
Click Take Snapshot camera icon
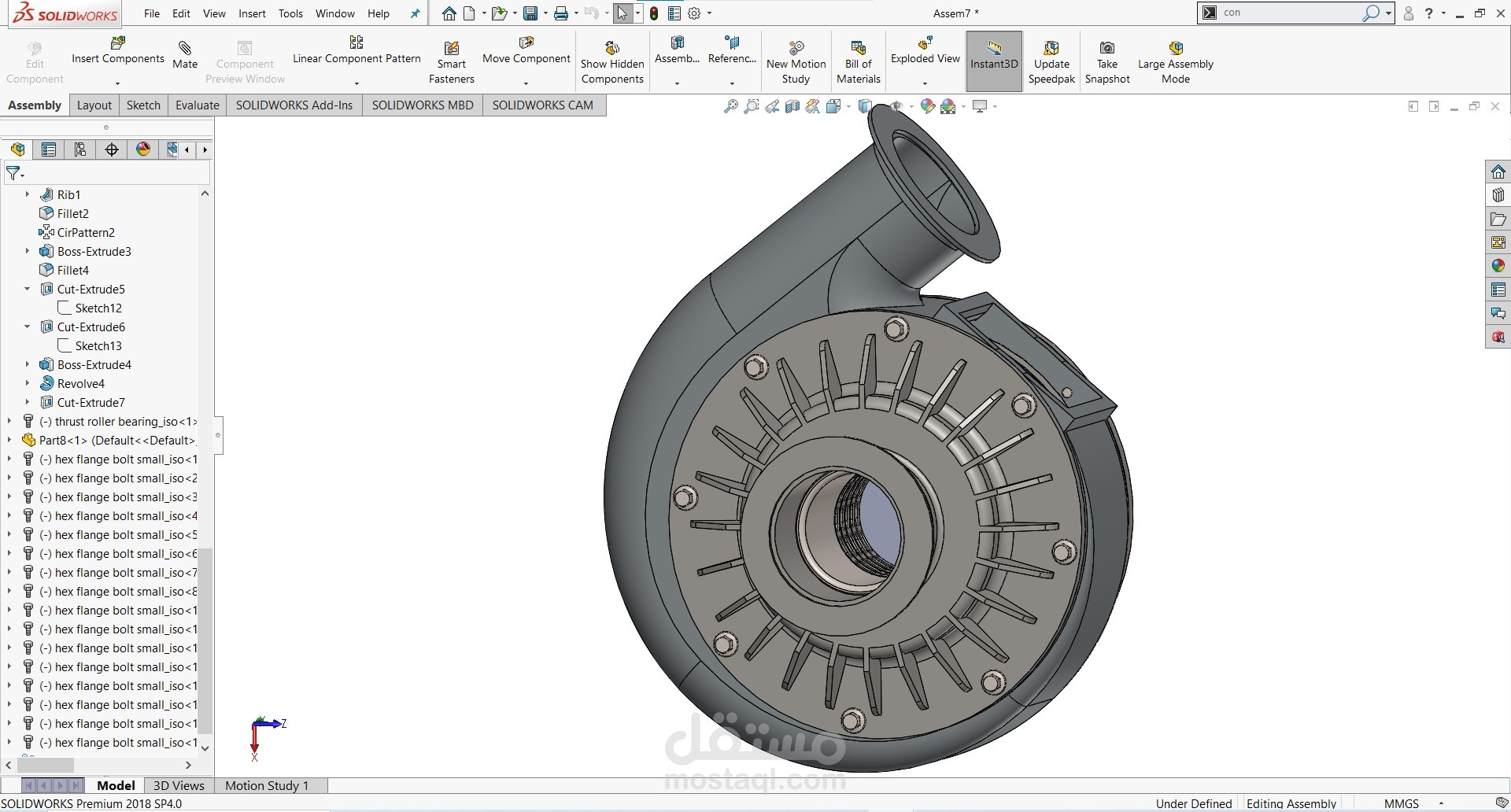(x=1106, y=48)
